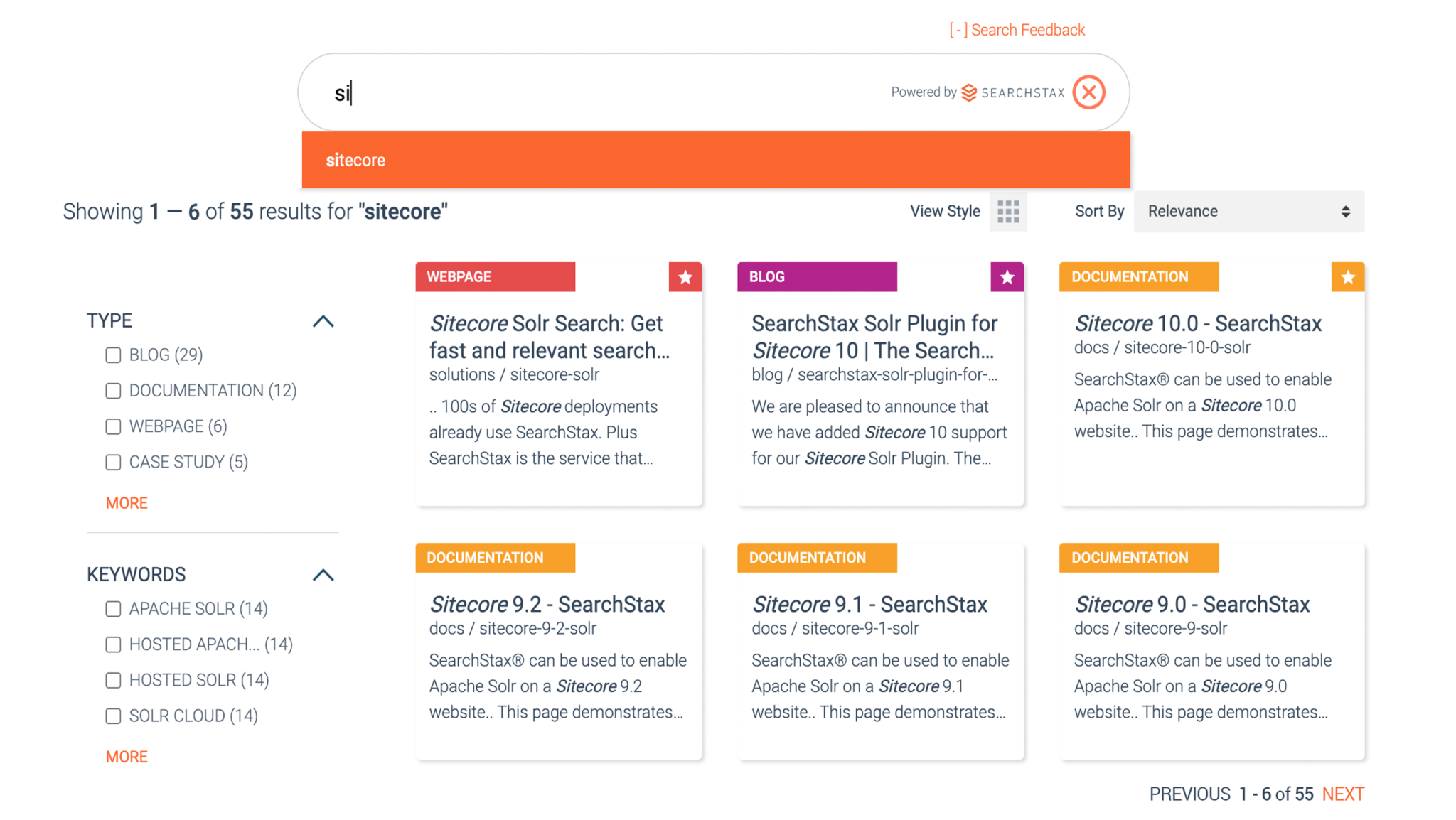This screenshot has height=820, width=1456.
Task: Star the Sitecore Solr Search webpage result
Action: point(685,277)
